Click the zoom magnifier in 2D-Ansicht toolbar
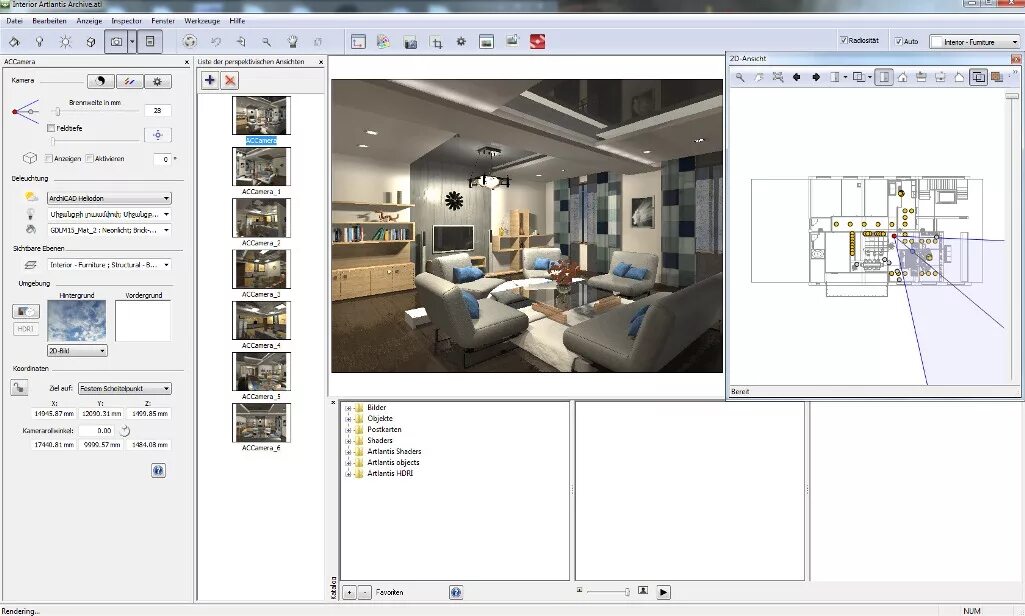The image size is (1025, 616). coord(740,77)
